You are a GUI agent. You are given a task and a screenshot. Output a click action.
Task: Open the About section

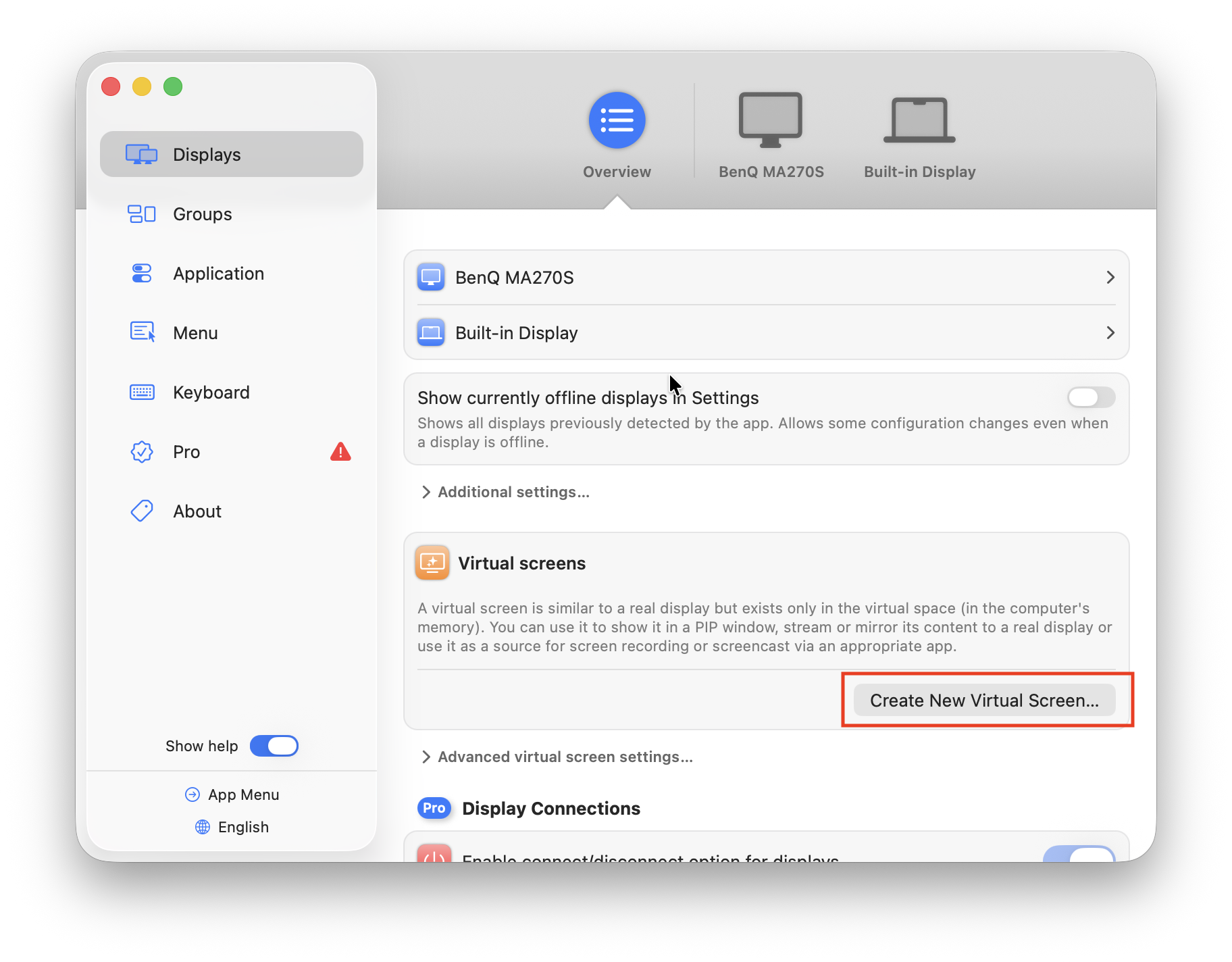click(232, 511)
